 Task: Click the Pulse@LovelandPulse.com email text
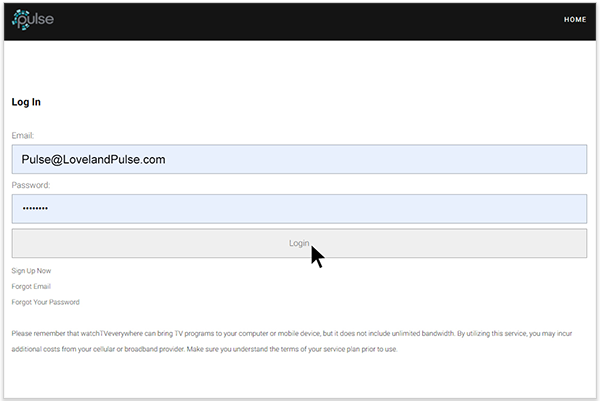[93, 159]
